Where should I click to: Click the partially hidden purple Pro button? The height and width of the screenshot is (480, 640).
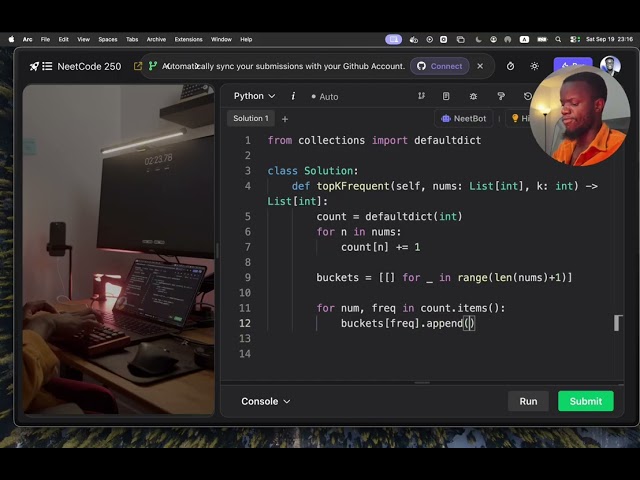572,65
